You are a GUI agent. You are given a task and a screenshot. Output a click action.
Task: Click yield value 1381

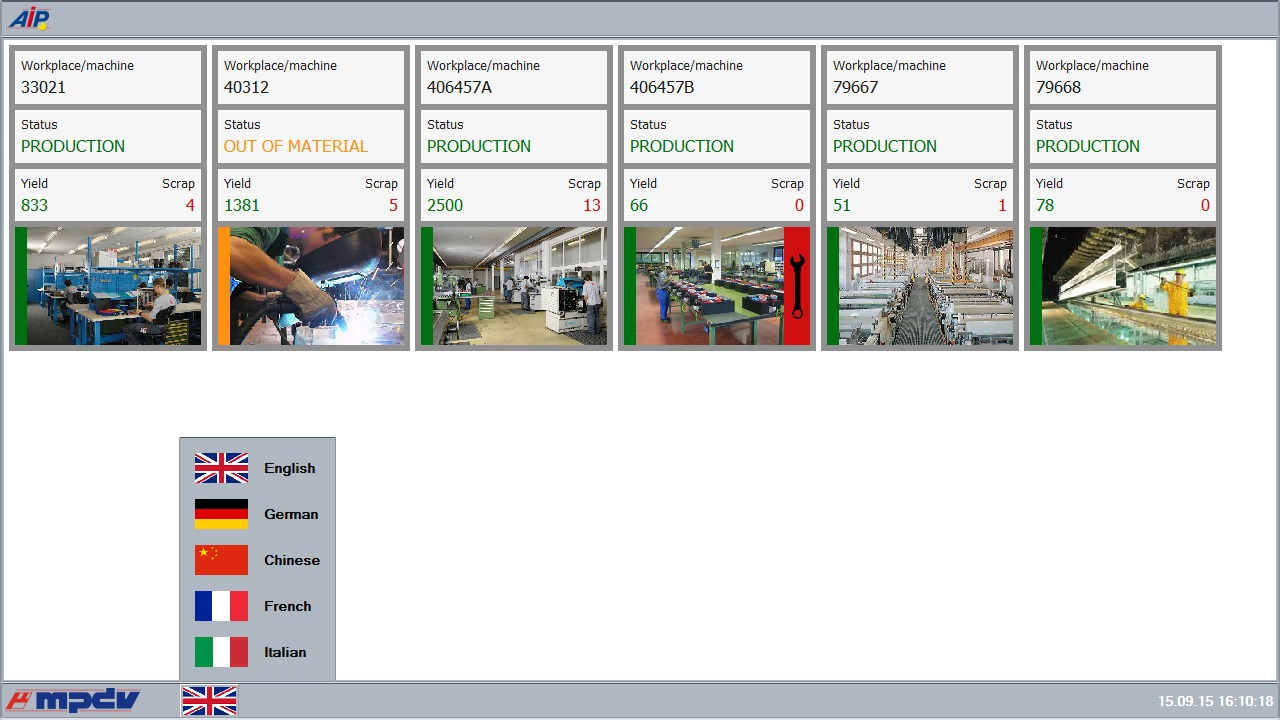[242, 205]
